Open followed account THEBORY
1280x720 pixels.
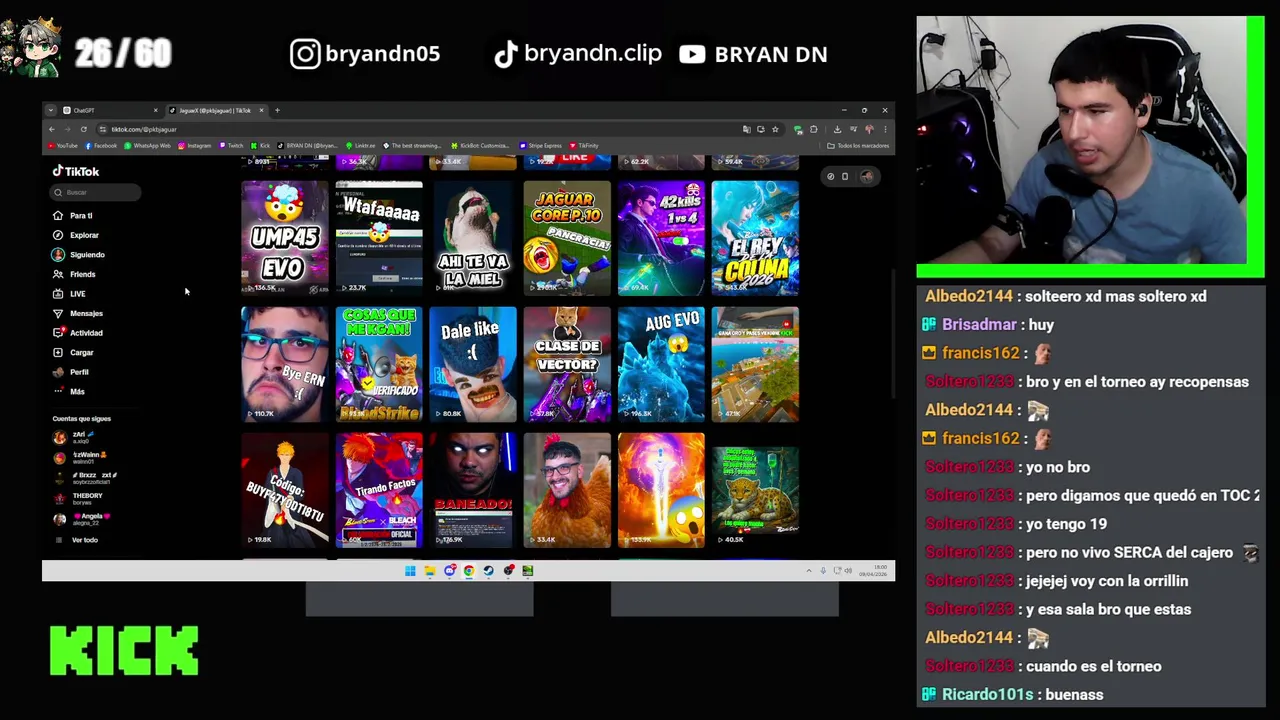pos(78,498)
